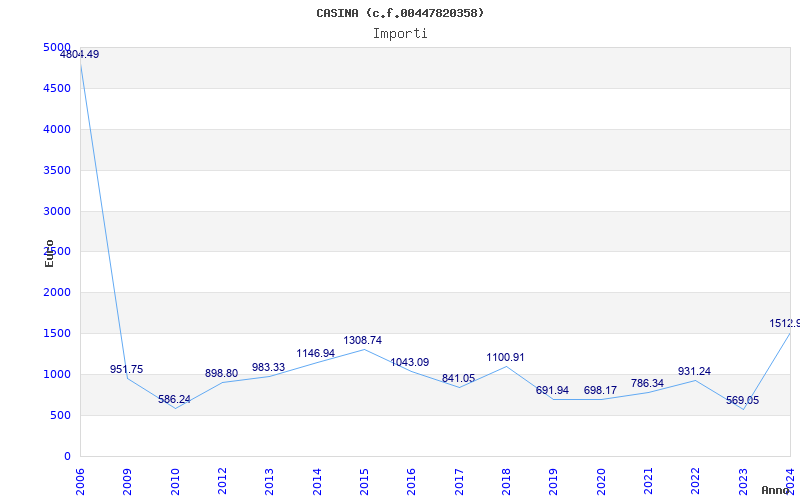
Task: Click the 2017 x-axis year label
Action: coord(459,482)
